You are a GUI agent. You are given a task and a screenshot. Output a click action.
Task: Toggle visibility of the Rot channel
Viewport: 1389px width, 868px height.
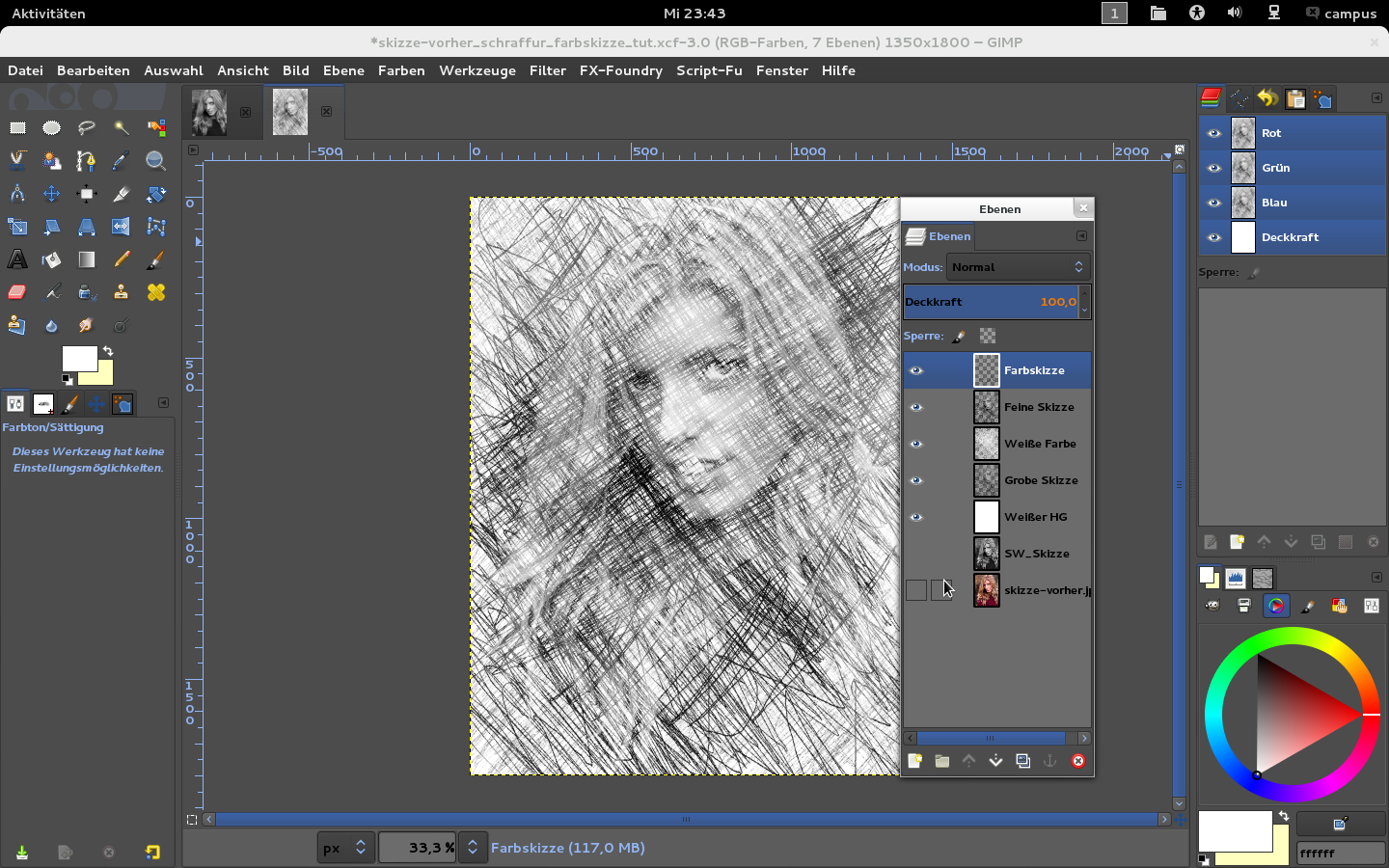[x=1214, y=133]
